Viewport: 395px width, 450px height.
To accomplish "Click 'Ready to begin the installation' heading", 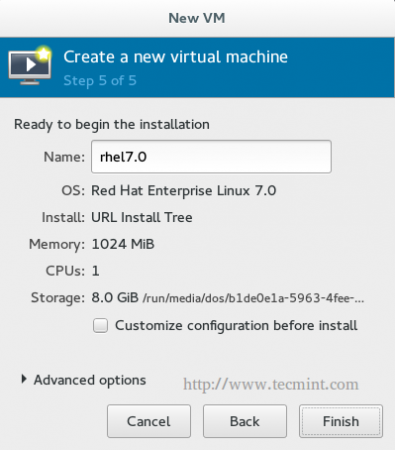I will click(x=112, y=125).
